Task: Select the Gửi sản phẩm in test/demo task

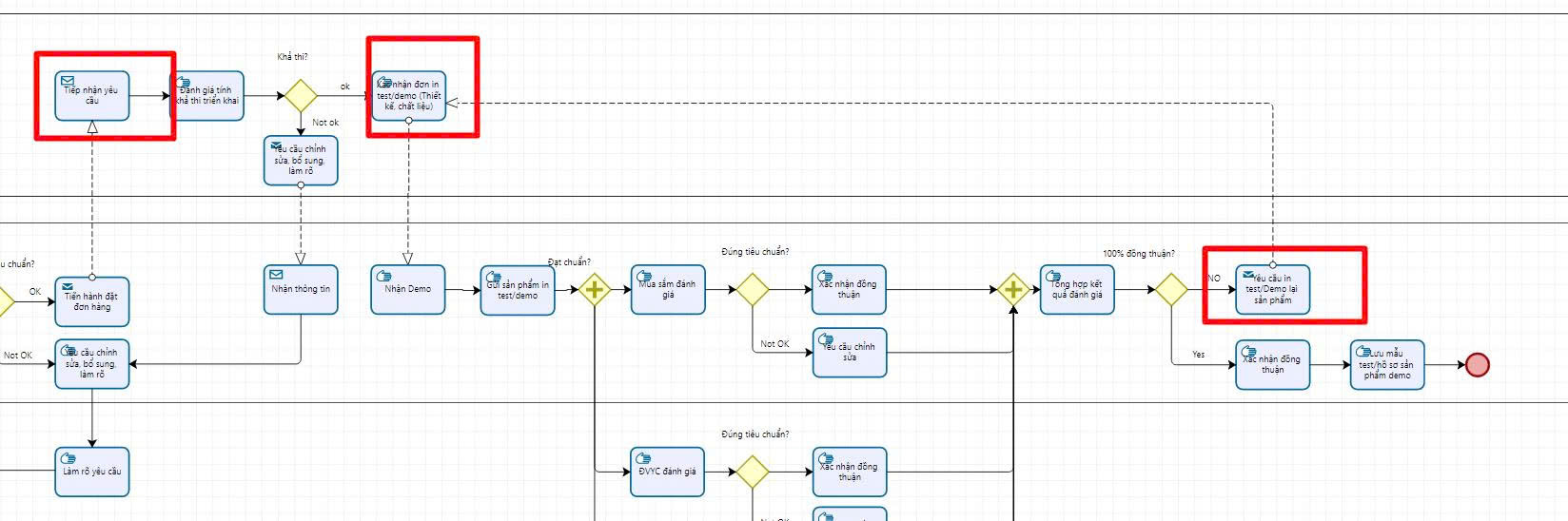Action: (x=518, y=290)
